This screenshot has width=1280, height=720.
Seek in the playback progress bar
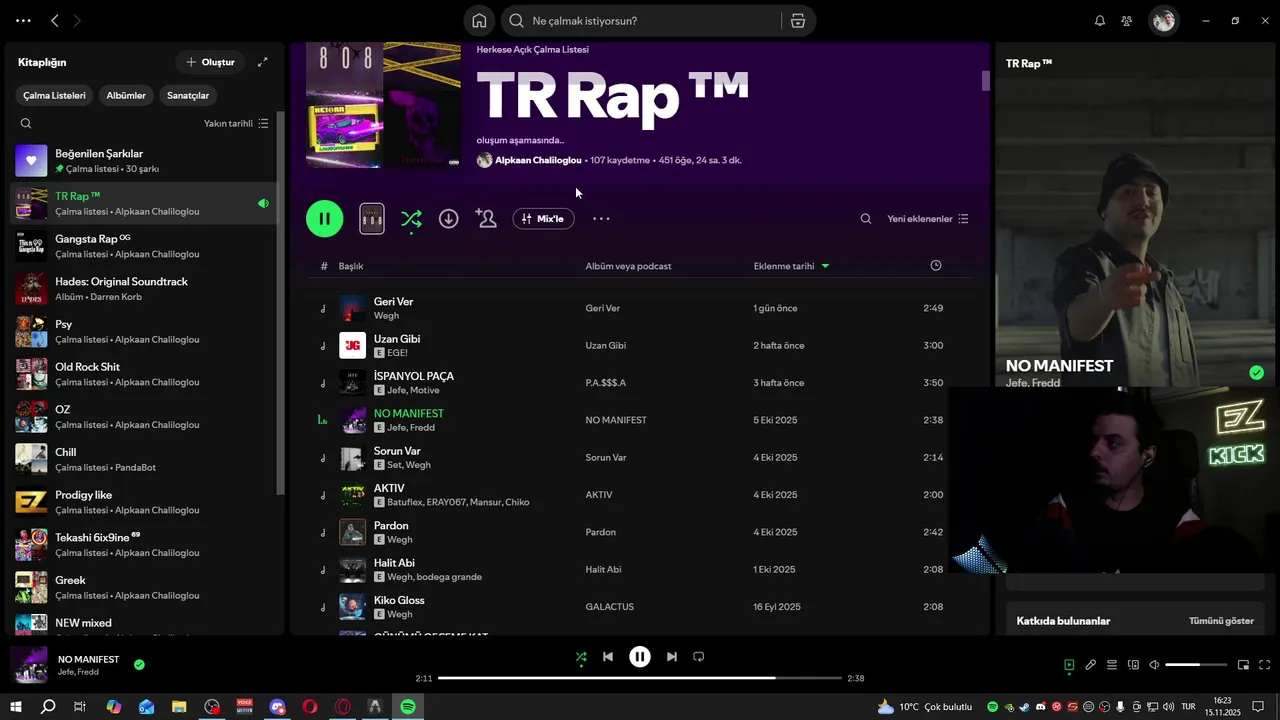pos(640,678)
